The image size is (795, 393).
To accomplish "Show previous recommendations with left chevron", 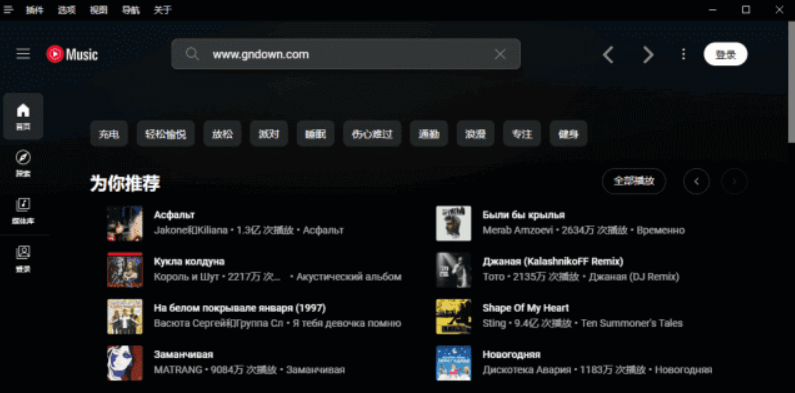I will point(696,181).
